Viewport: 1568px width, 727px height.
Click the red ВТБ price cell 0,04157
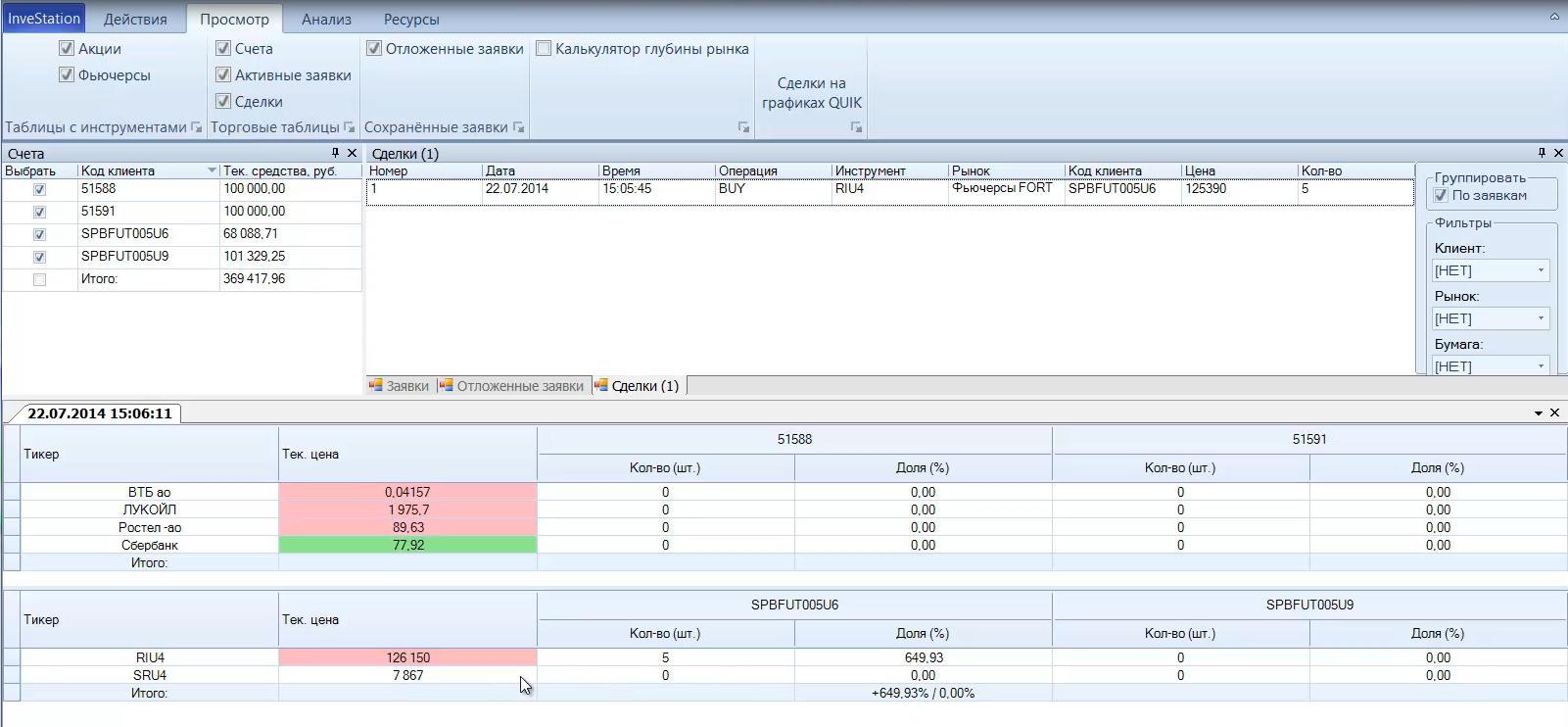click(x=407, y=492)
